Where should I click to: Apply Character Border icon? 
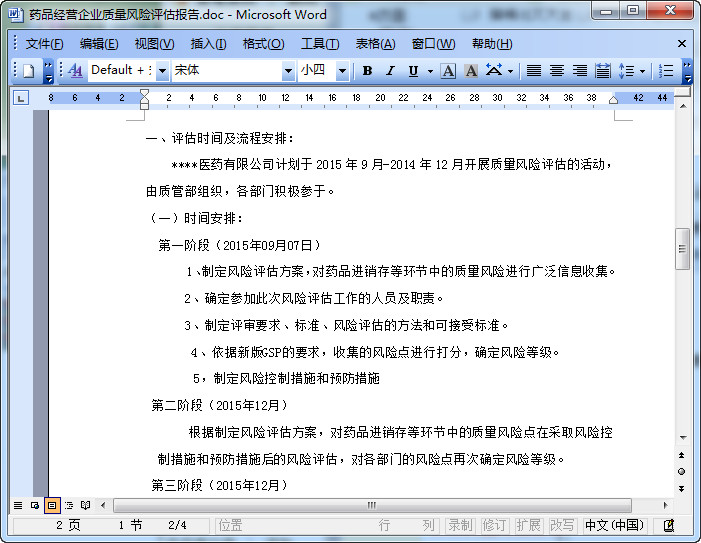pyautogui.click(x=448, y=71)
